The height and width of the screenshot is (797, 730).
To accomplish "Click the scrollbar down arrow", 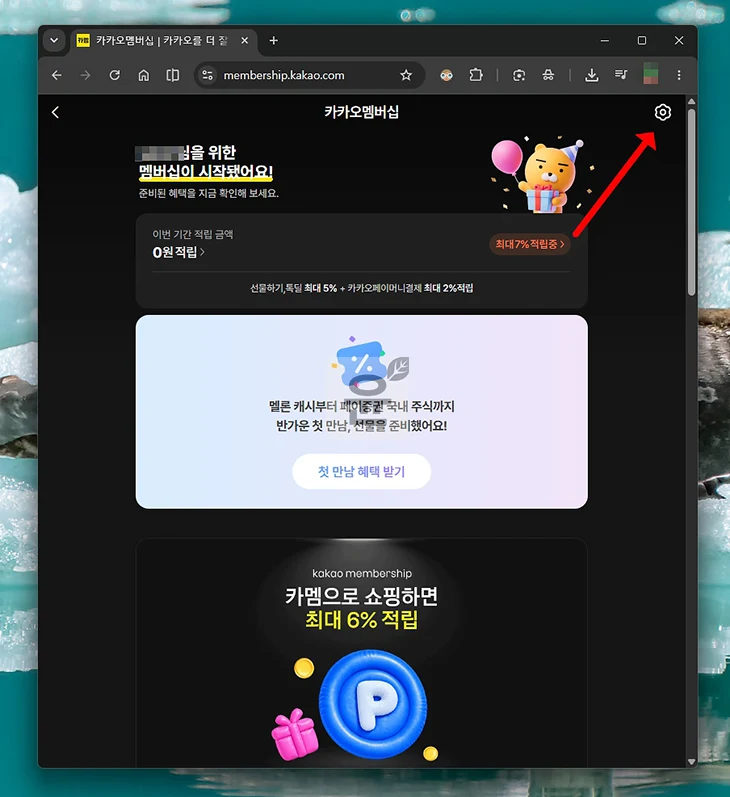I will pos(691,761).
